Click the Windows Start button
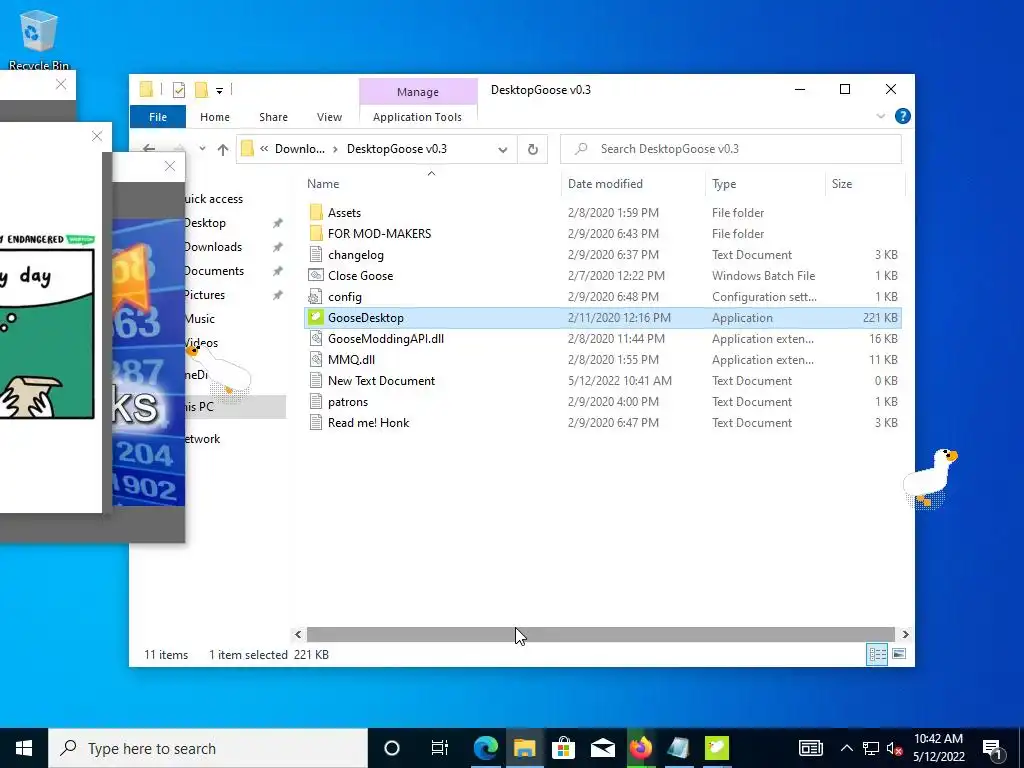The width and height of the screenshot is (1024, 768). (24, 748)
